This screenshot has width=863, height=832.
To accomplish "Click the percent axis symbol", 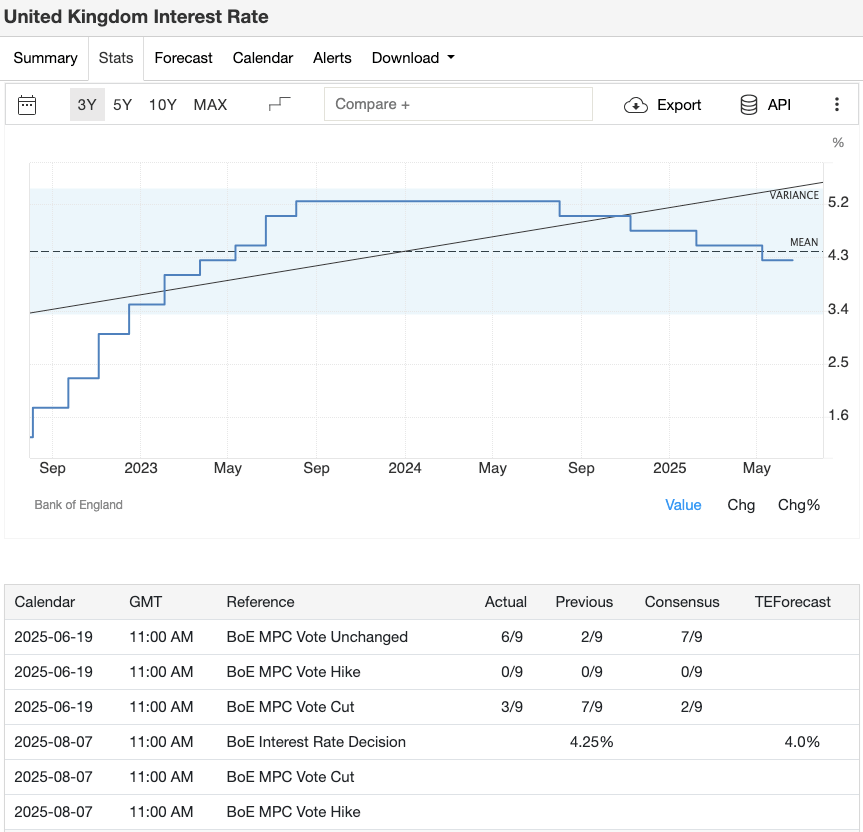I will (x=837, y=143).
